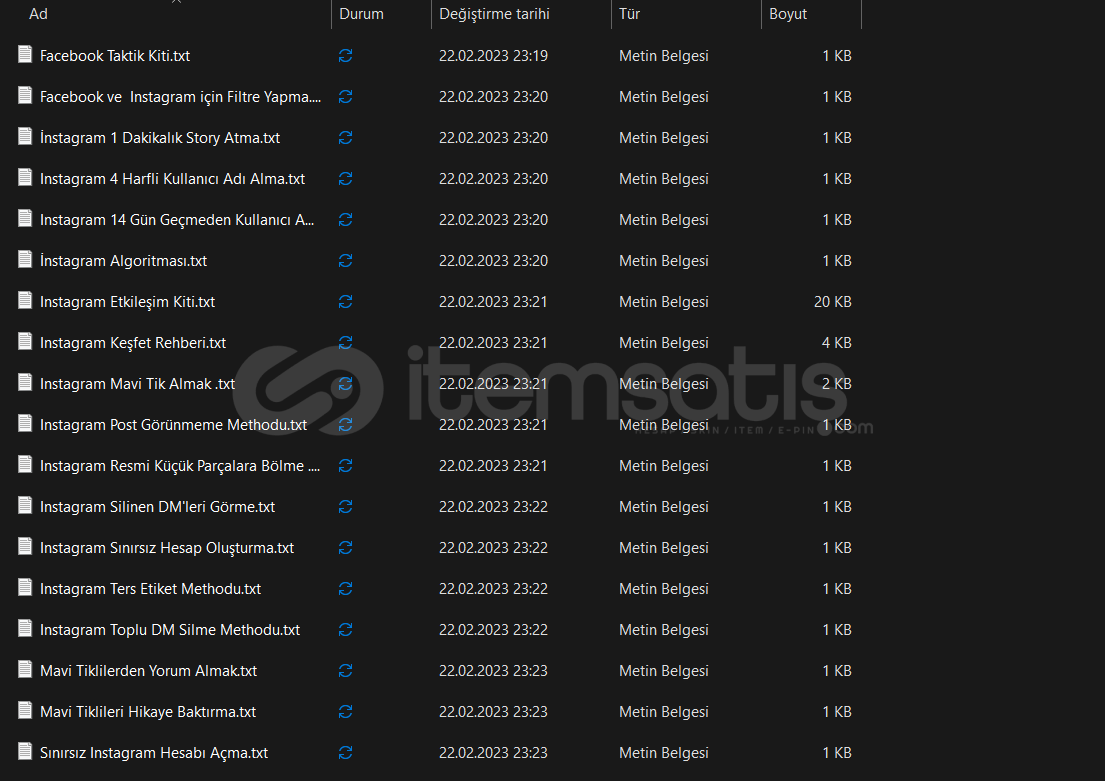Screen dimensions: 1105x781
Task: Click the file name Instagram Ters Etiket Methodu.txt
Action: point(150,589)
